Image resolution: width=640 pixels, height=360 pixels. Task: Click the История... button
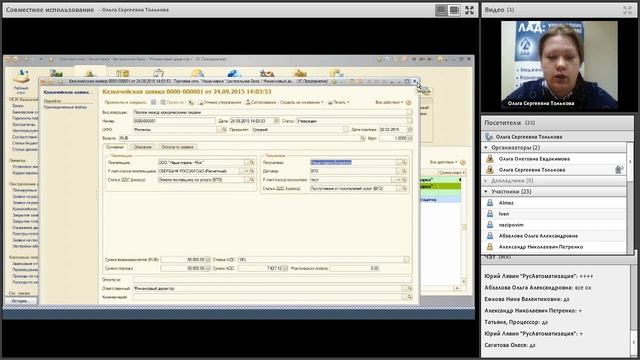click(21, 301)
